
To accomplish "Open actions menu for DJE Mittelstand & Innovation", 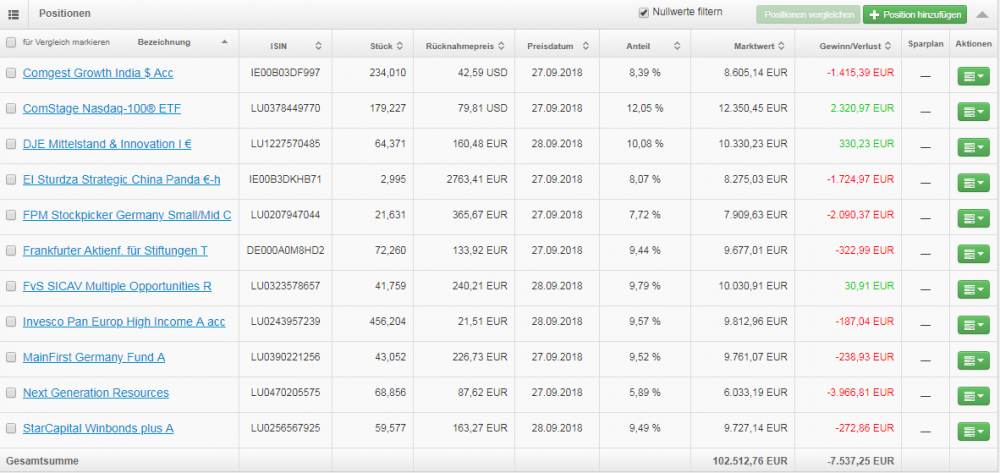I will point(973,147).
